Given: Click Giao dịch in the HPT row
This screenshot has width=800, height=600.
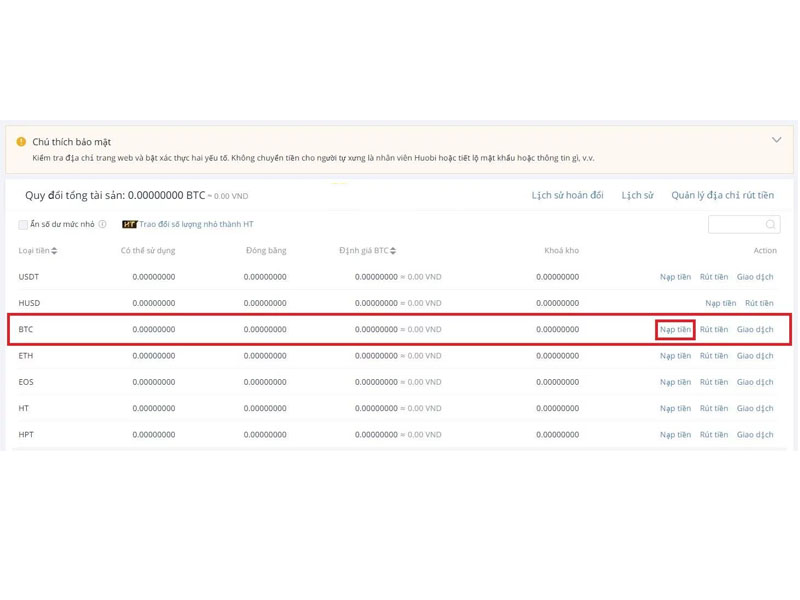Looking at the screenshot, I should click(755, 435).
